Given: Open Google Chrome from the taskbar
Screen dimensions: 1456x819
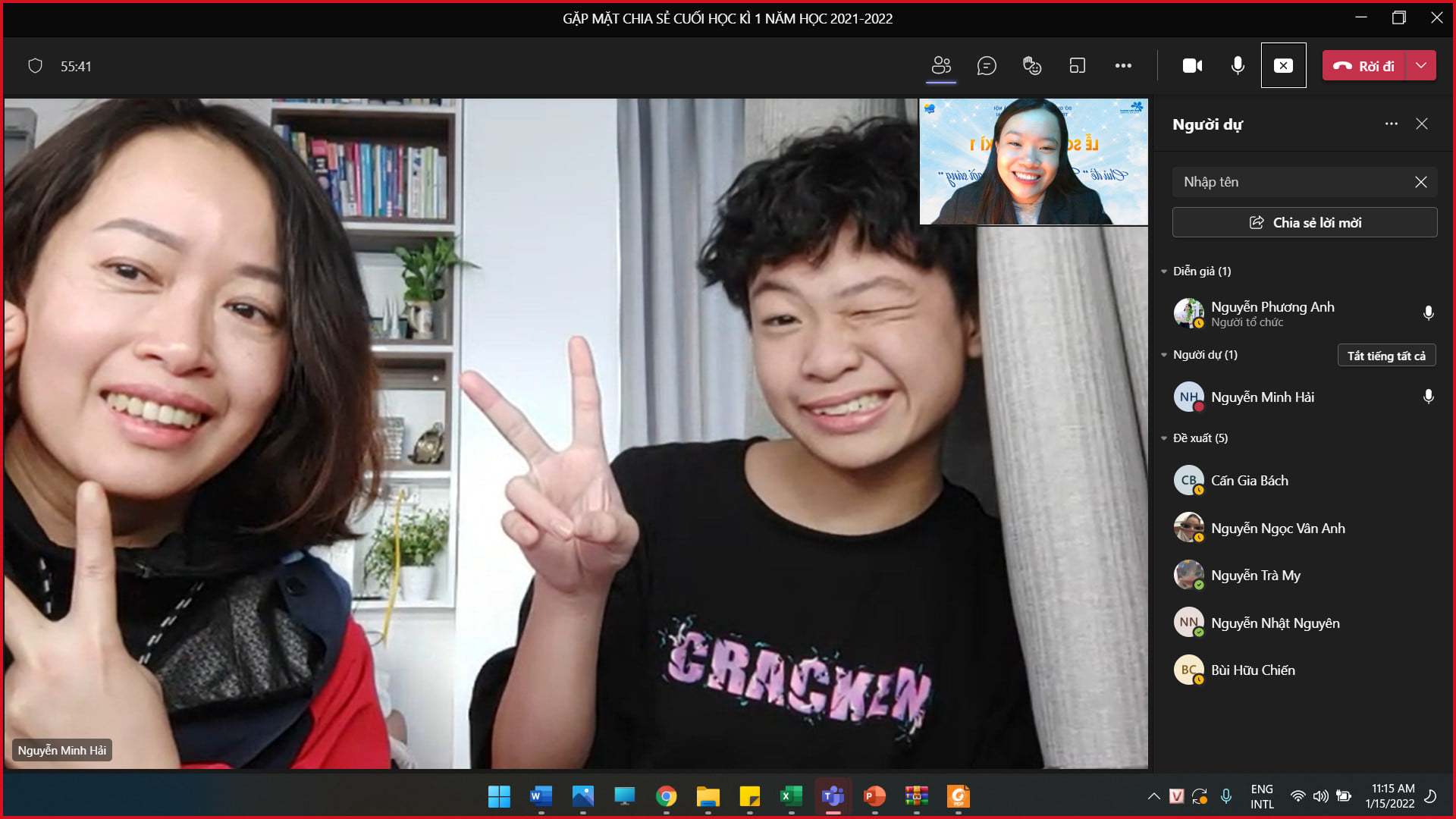Looking at the screenshot, I should (x=666, y=796).
